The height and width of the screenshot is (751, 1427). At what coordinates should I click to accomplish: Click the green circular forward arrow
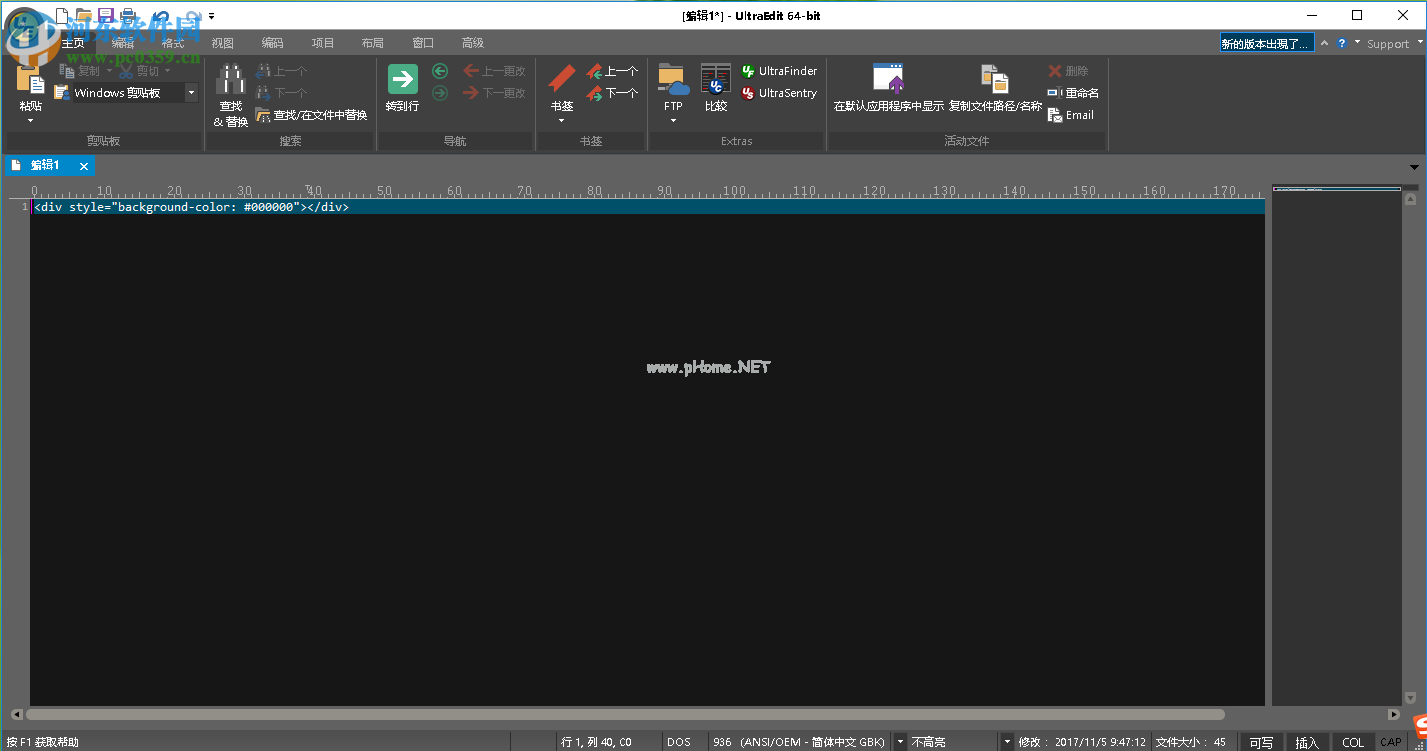point(440,93)
